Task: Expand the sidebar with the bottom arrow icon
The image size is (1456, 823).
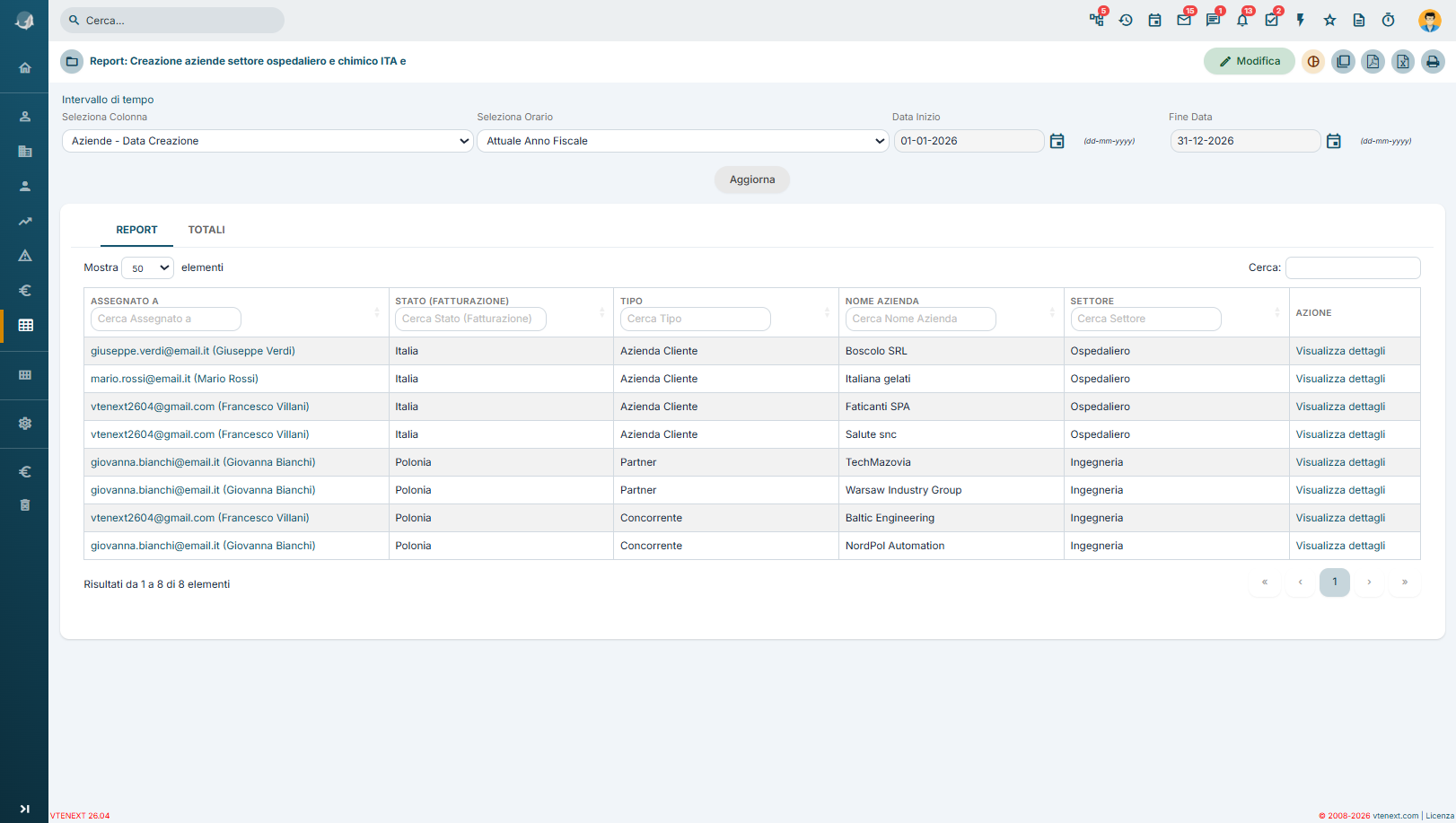Action: (x=25, y=809)
